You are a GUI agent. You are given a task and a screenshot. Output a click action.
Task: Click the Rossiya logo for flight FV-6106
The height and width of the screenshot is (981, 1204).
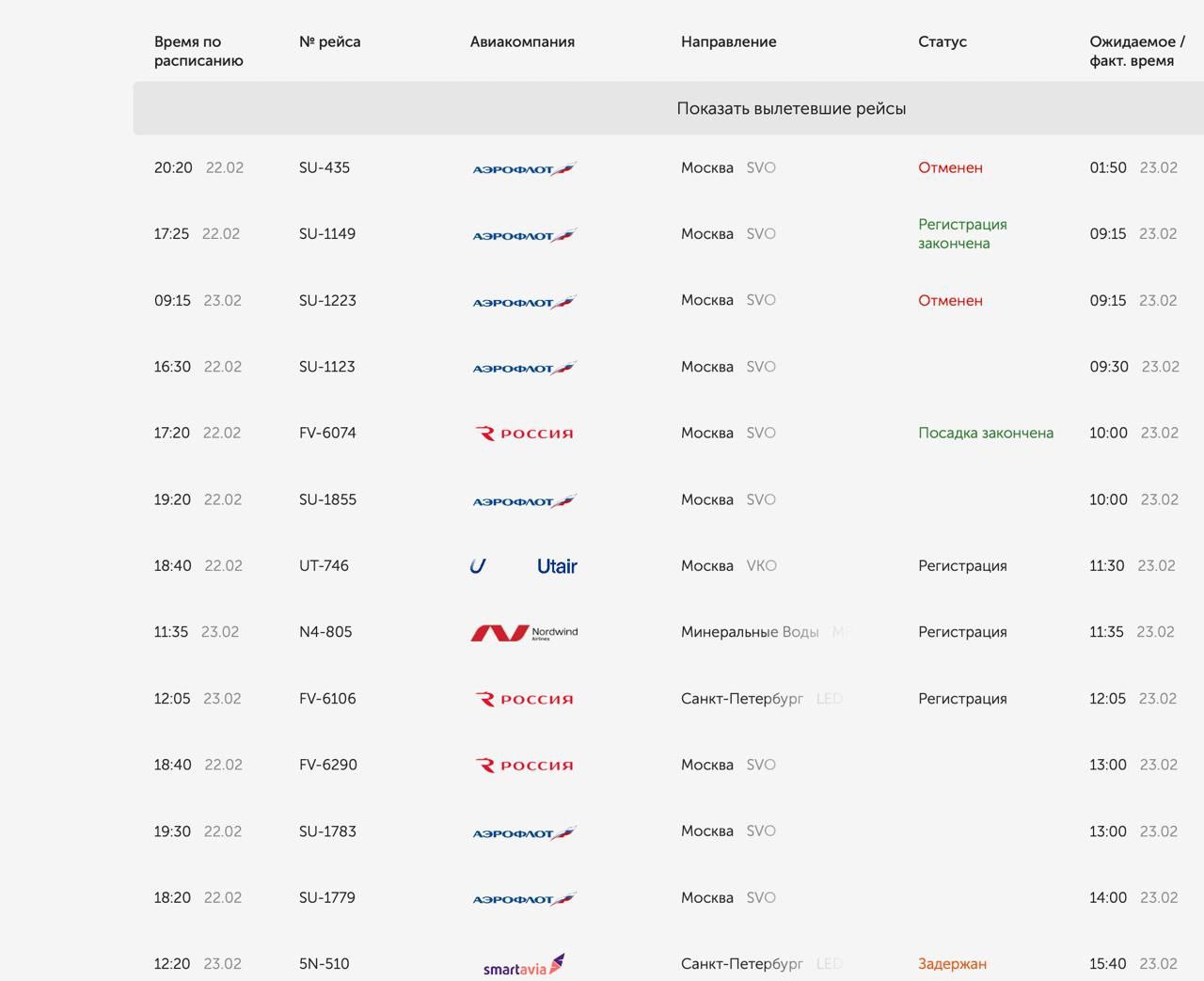(524, 699)
